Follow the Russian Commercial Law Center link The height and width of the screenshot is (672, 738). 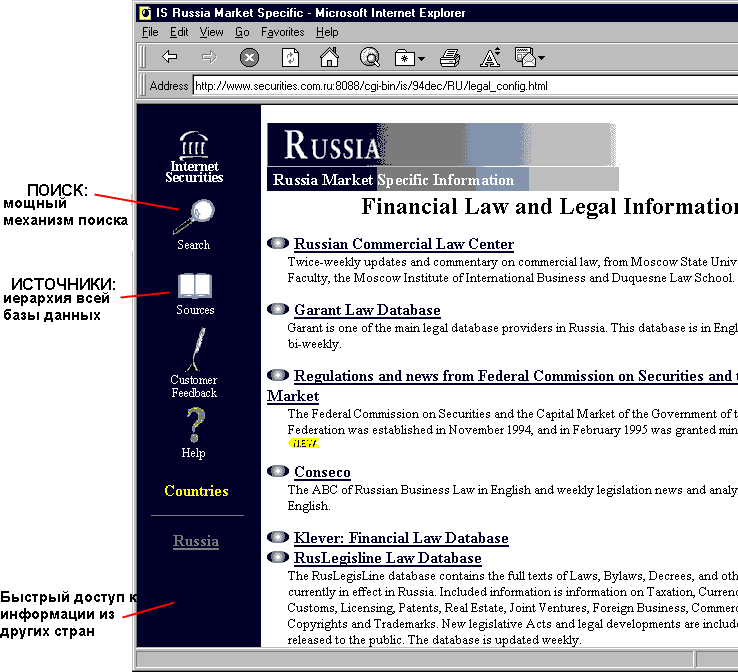coord(404,244)
